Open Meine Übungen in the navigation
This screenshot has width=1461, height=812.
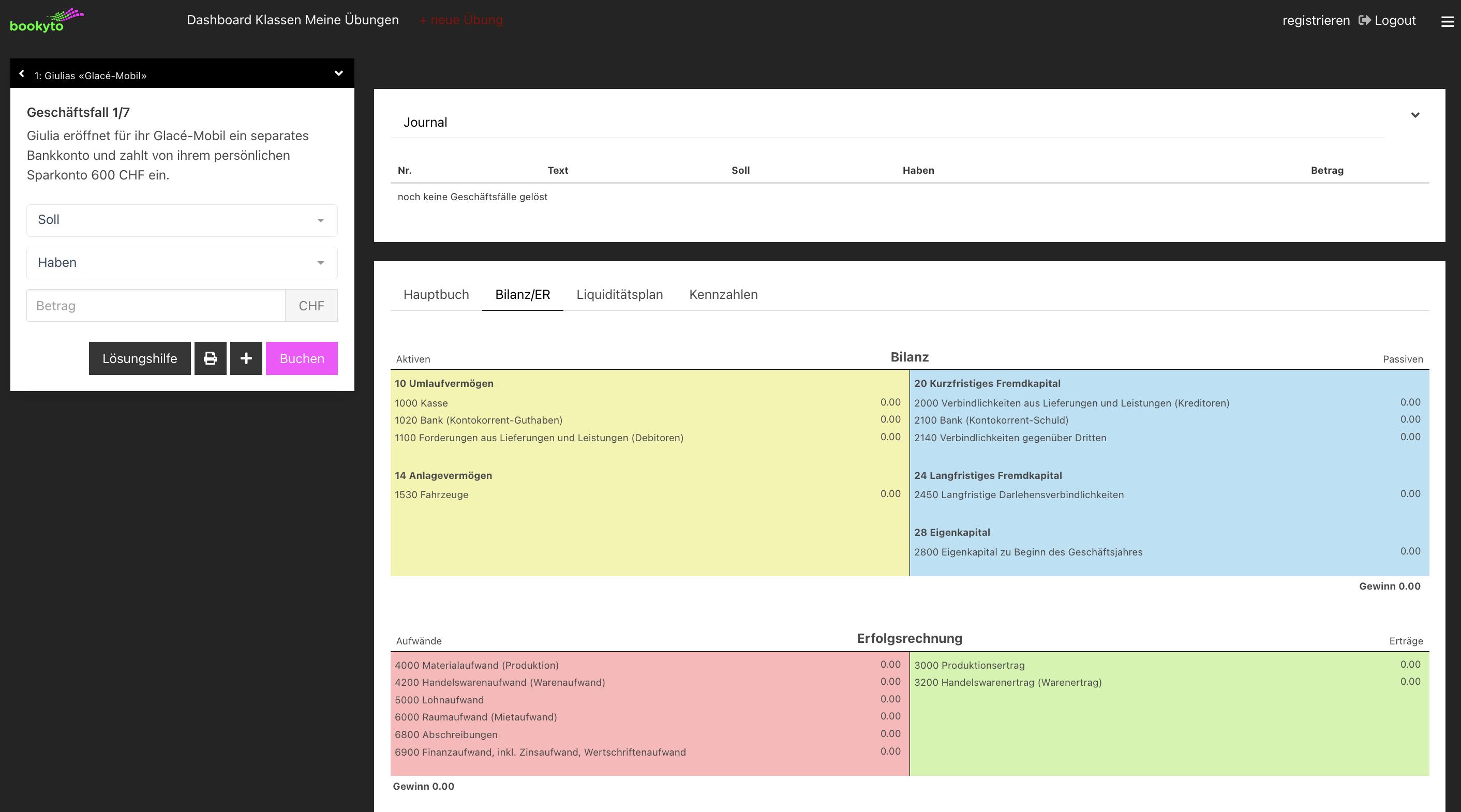[x=352, y=20]
